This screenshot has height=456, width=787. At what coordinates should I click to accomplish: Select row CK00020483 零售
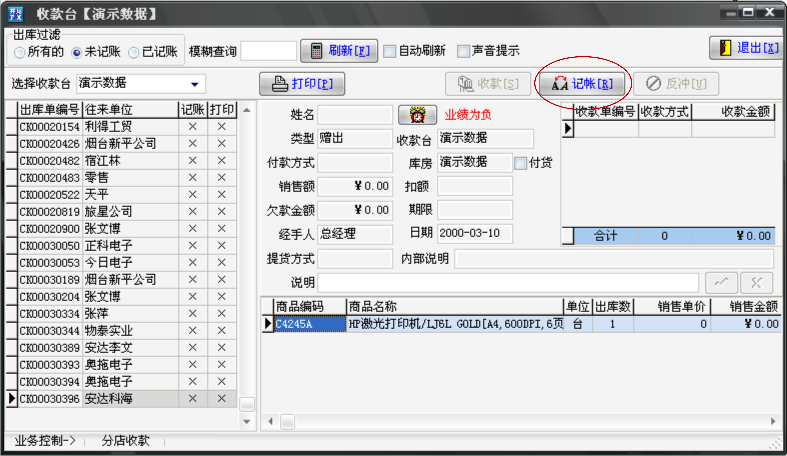click(x=120, y=178)
